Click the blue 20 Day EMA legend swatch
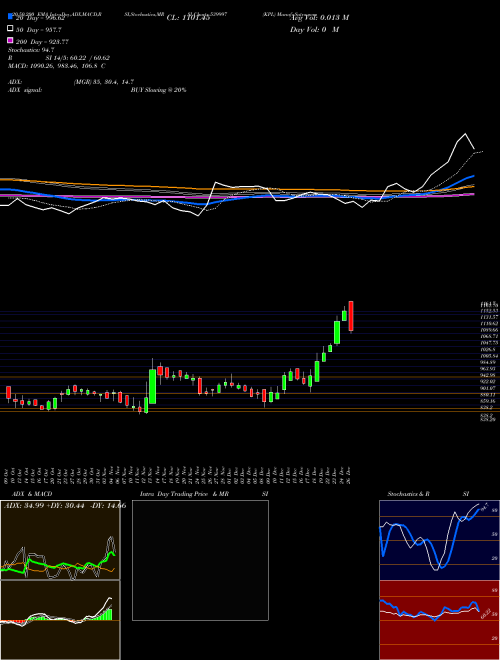 (10, 16)
